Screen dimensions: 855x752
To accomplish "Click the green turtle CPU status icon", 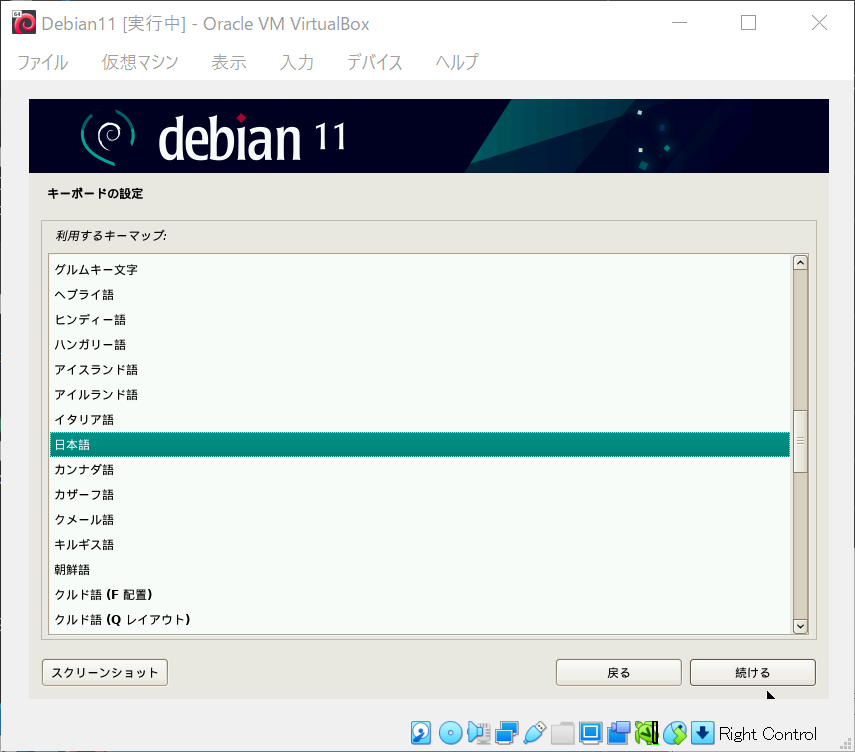I will pos(647,733).
